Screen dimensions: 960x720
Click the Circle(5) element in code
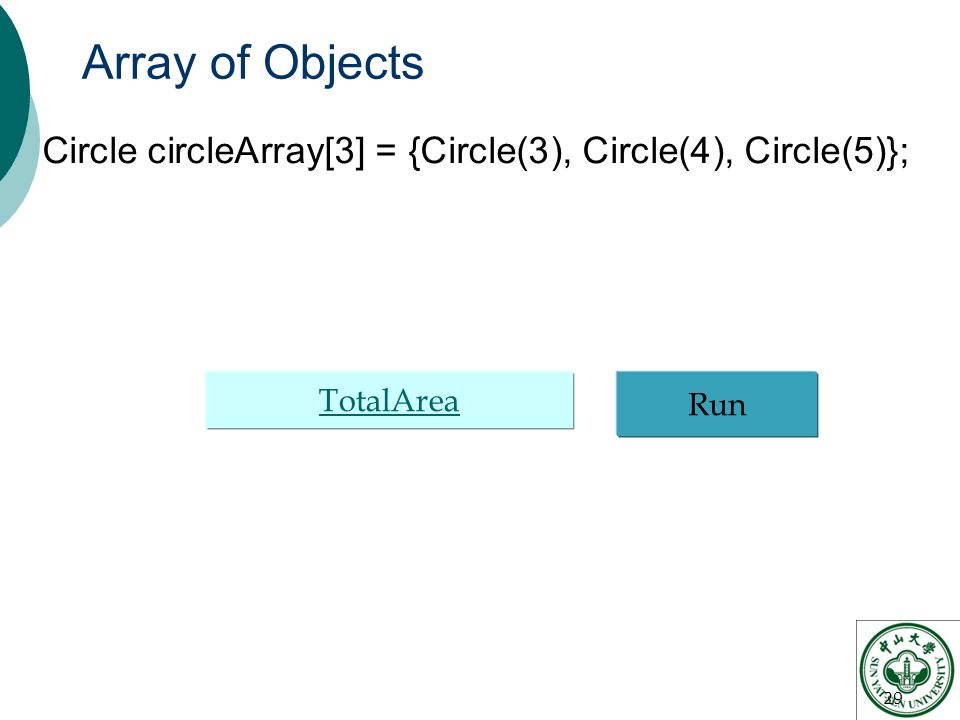point(816,151)
